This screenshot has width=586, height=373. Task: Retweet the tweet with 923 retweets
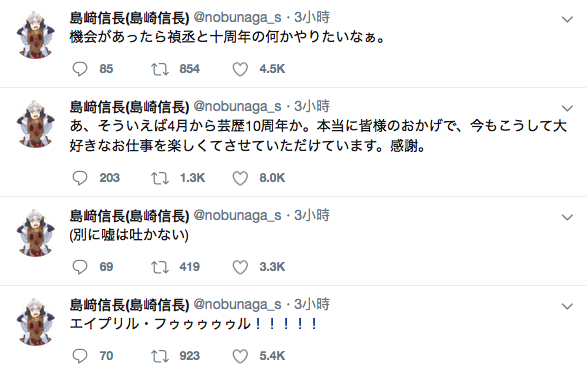pos(160,356)
